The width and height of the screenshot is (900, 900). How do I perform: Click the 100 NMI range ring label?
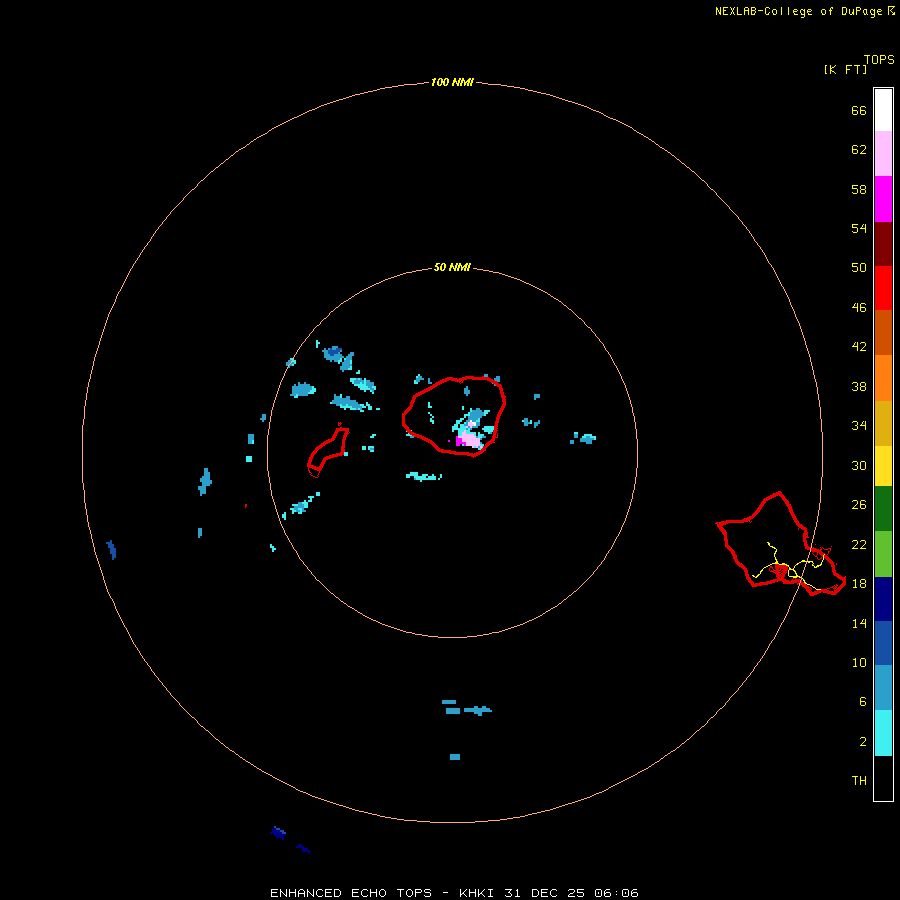point(452,82)
